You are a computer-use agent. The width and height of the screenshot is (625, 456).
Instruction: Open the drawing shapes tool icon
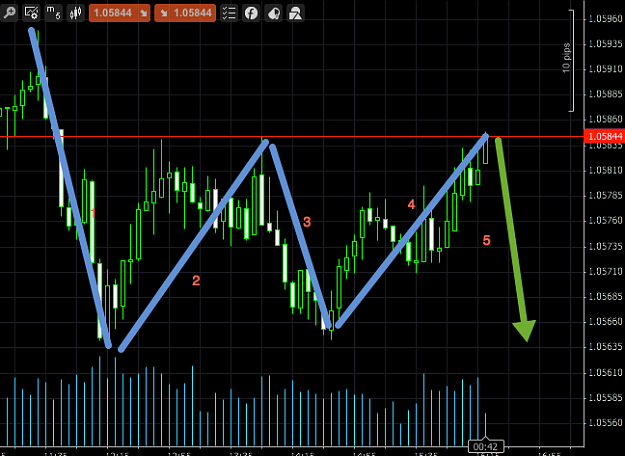[296, 13]
